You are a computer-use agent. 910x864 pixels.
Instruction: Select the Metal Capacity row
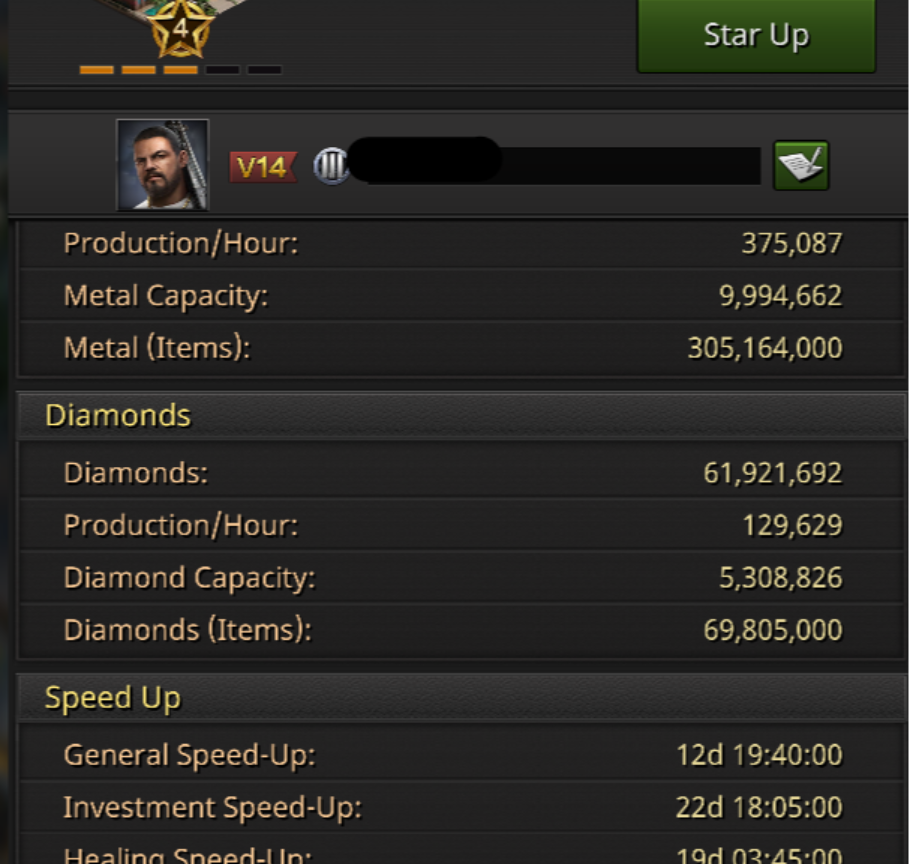point(453,296)
